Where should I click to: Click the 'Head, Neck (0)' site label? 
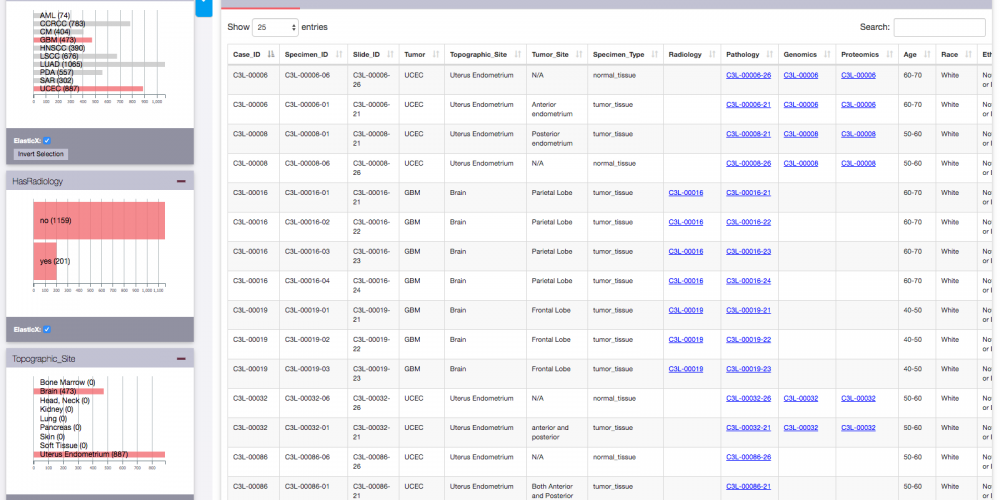pyautogui.click(x=64, y=401)
